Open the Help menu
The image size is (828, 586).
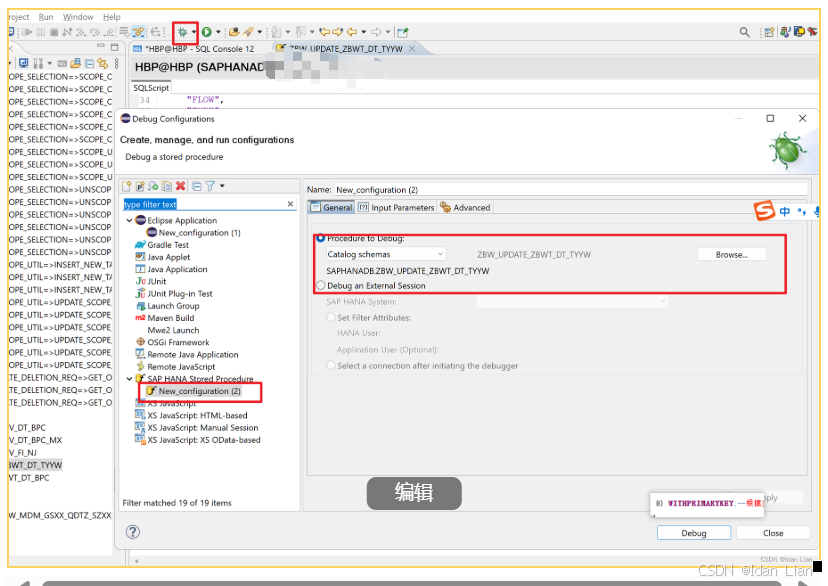(x=111, y=17)
